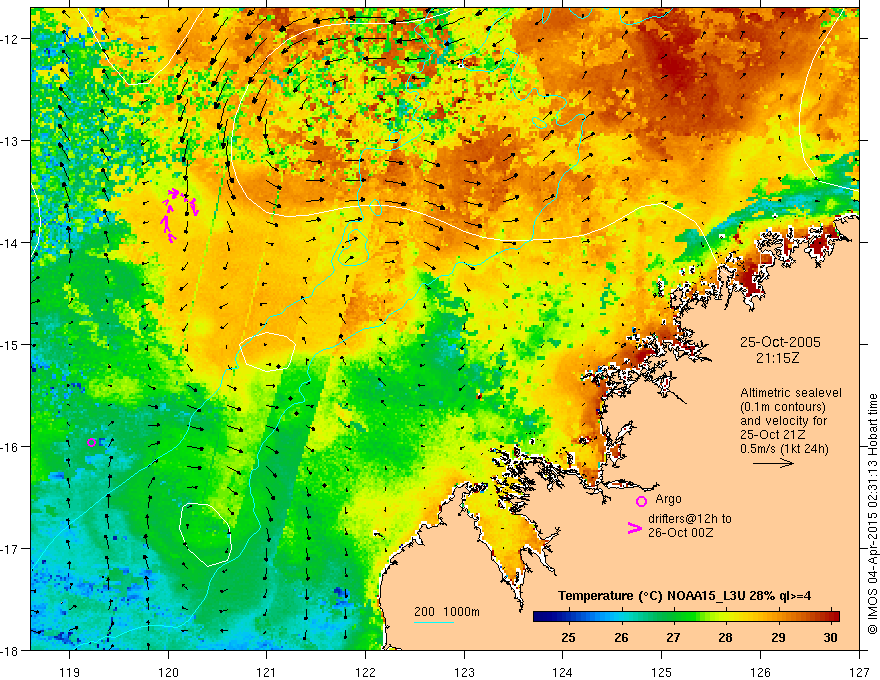
Task: Click the '25' colorbar tick label
Action: click(568, 637)
